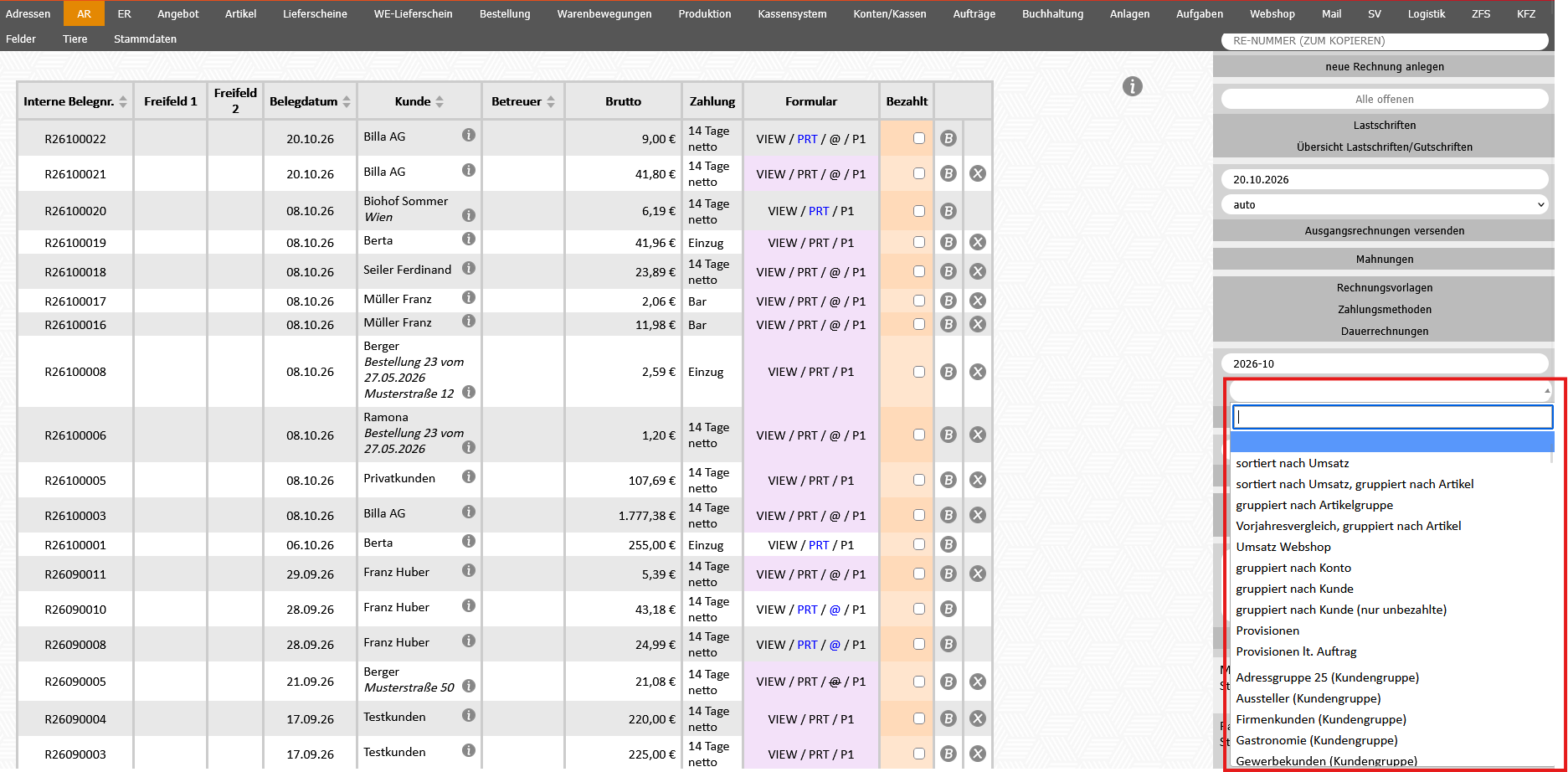Check paid box for invoice R26090004
This screenshot has height=772, width=1568.
(919, 718)
